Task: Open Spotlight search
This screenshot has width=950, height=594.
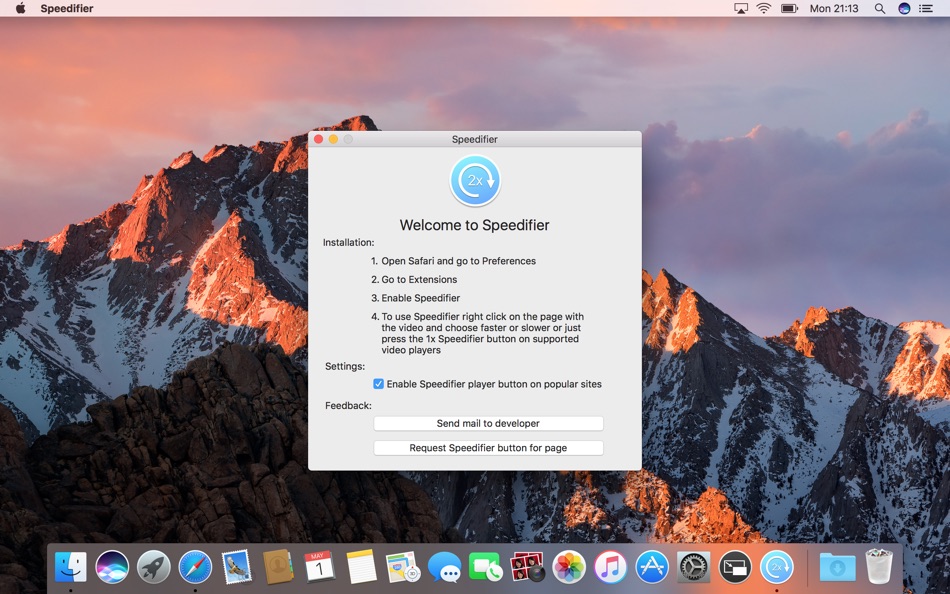Action: point(879,8)
